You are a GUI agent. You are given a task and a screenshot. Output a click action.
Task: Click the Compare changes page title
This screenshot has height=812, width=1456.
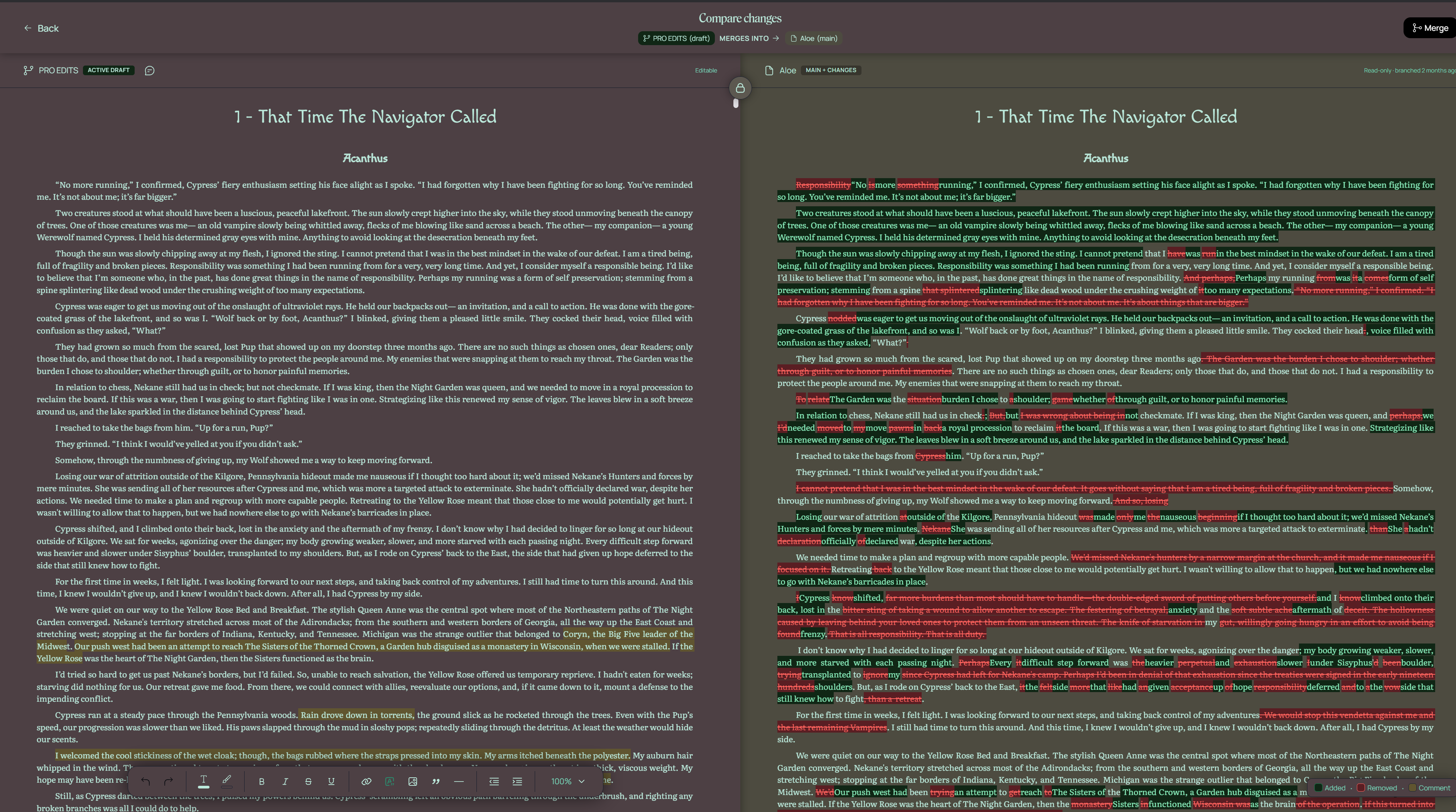pos(740,18)
